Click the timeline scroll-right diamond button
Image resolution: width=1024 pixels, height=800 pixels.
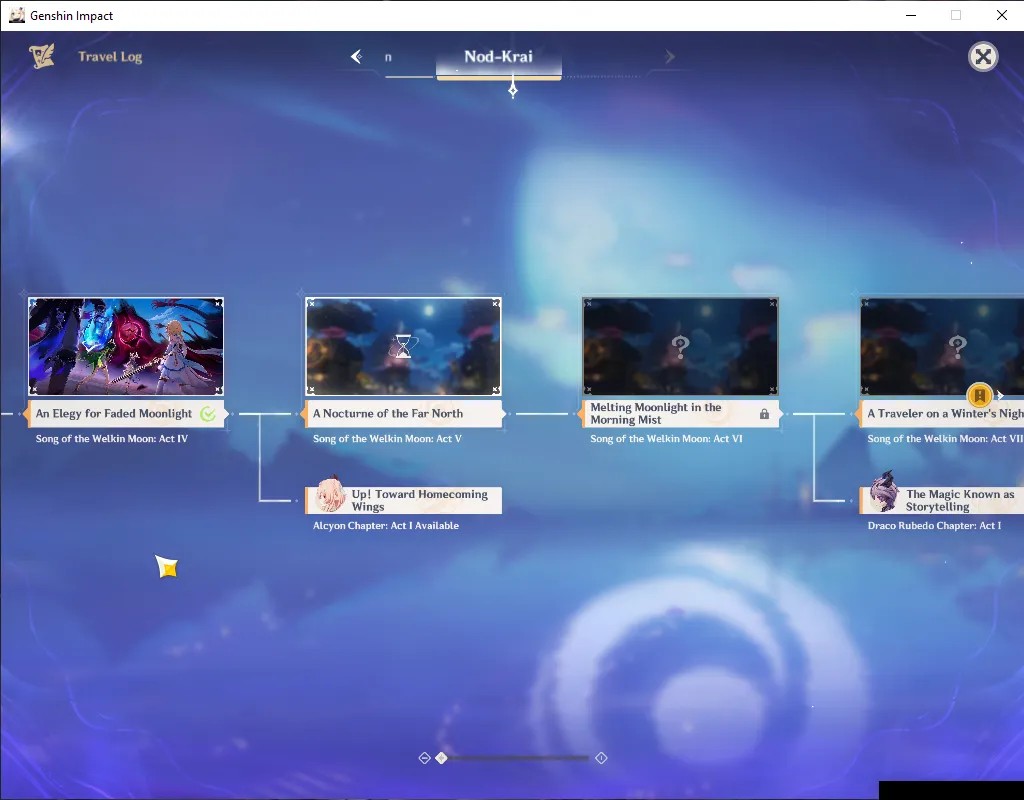[601, 758]
